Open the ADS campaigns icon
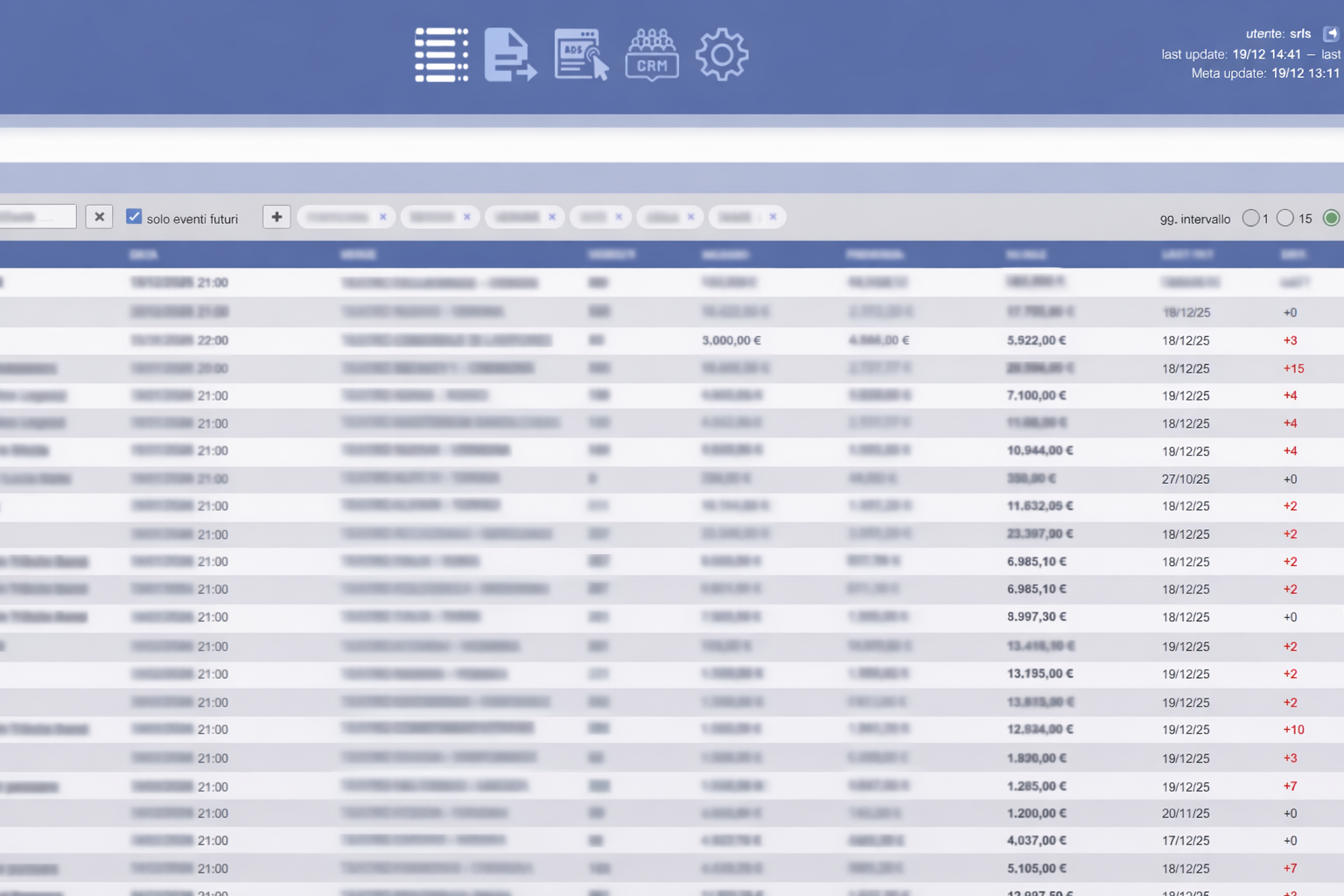 [581, 55]
